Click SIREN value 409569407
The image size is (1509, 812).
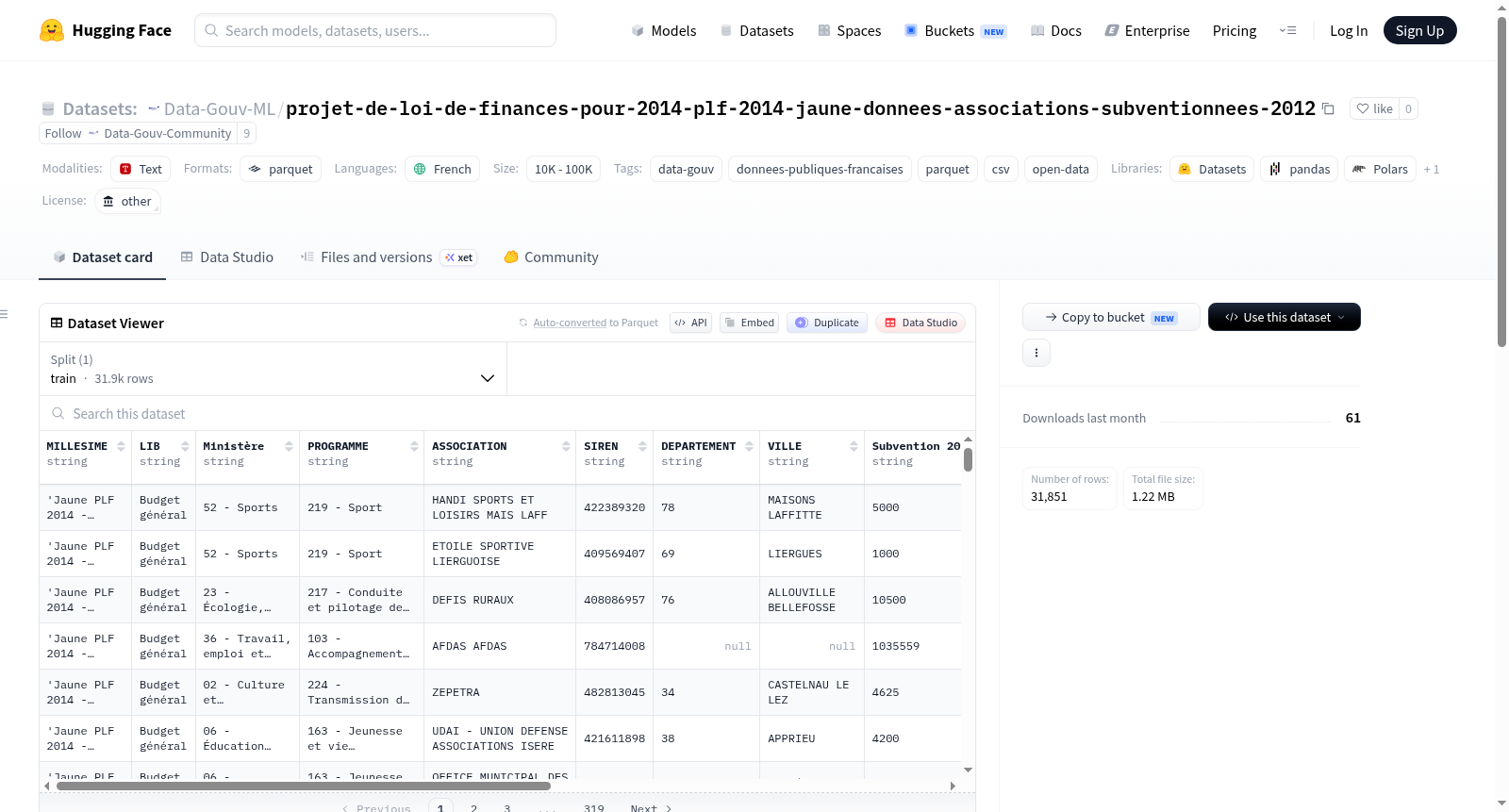click(614, 554)
